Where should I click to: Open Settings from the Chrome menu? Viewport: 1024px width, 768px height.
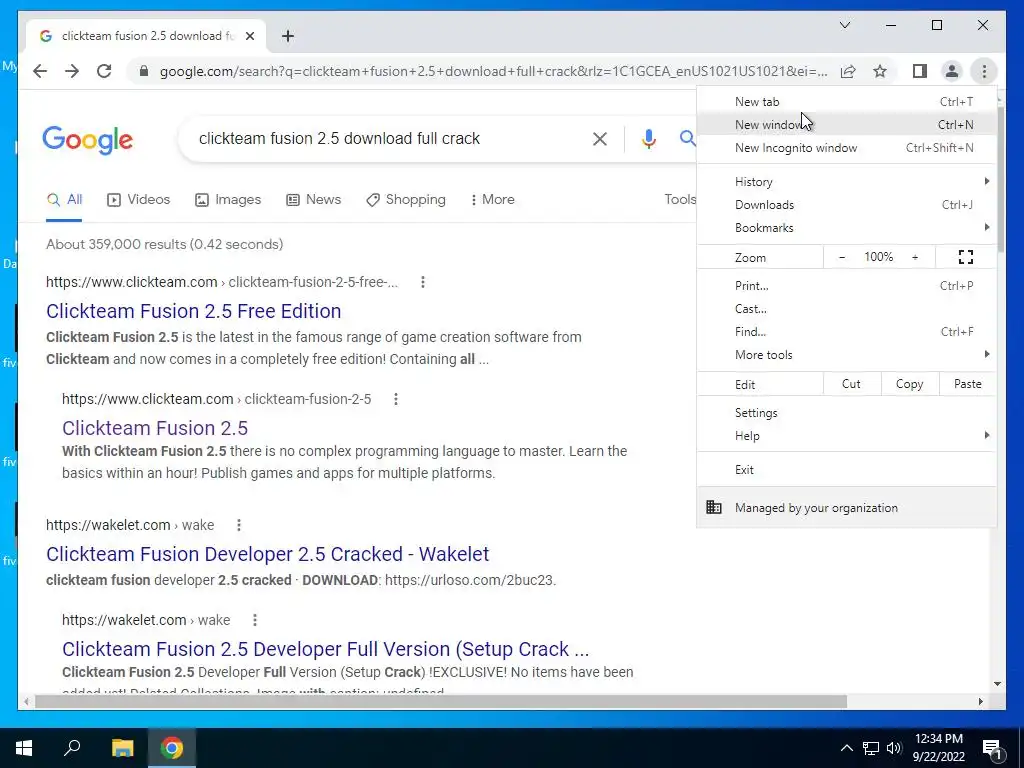[x=846, y=413]
